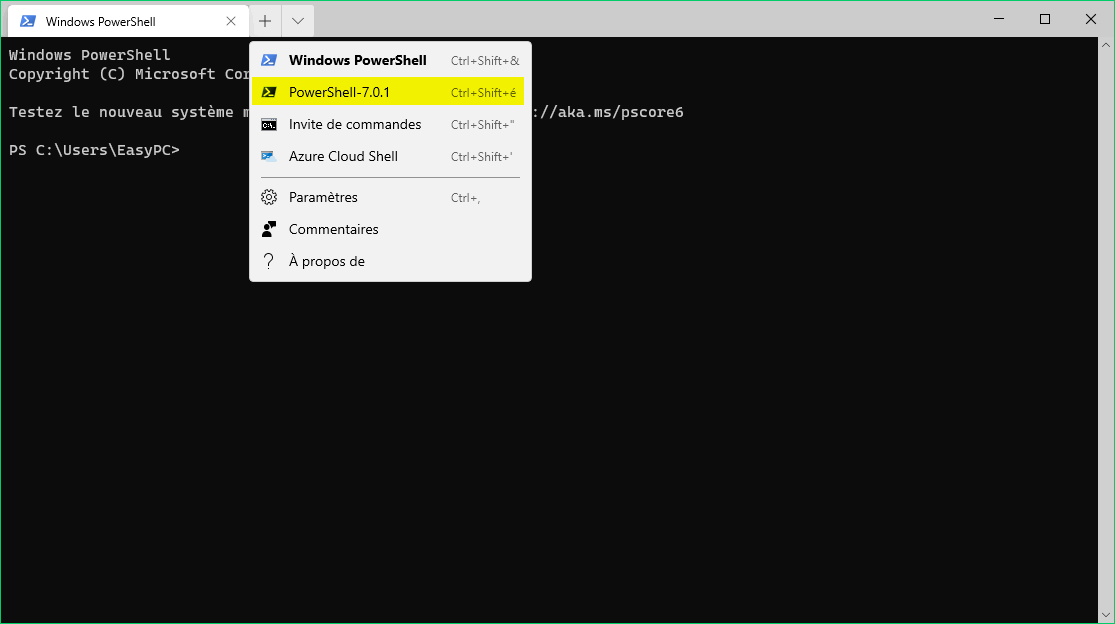
Task: Click the scrollbar up arrow
Action: (1106, 45)
